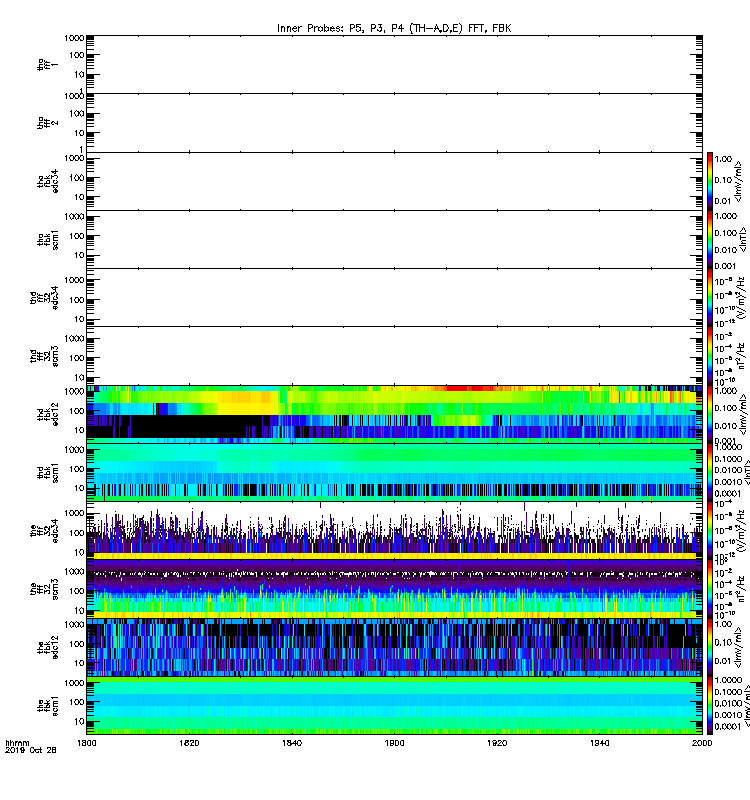
Task: Click the color bar beside thd fbk edc12 panel
Action: pyautogui.click(x=710, y=414)
